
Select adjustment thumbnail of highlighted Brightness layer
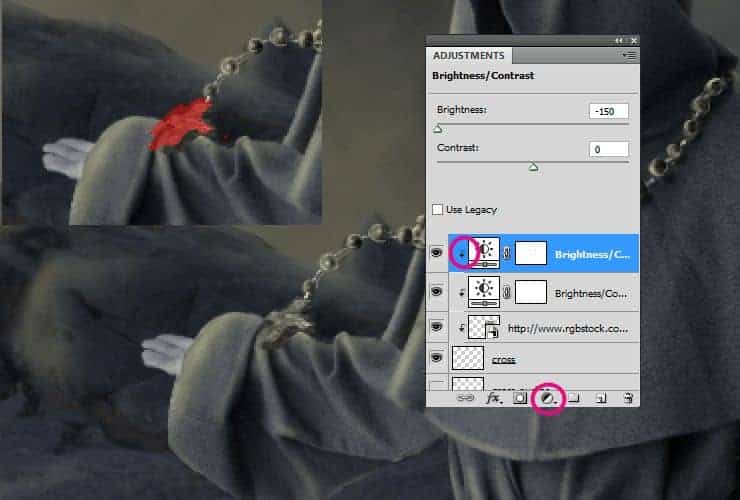point(484,253)
